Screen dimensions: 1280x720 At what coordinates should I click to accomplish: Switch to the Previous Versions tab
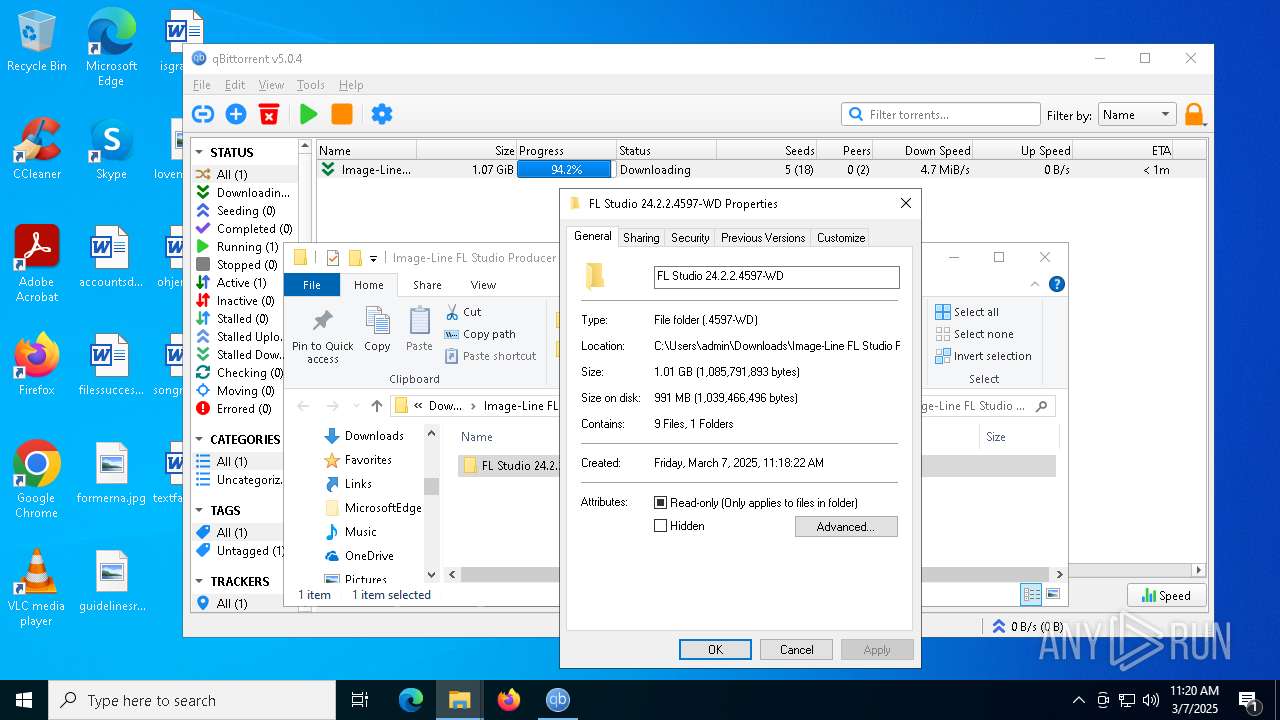pyautogui.click(x=763, y=238)
